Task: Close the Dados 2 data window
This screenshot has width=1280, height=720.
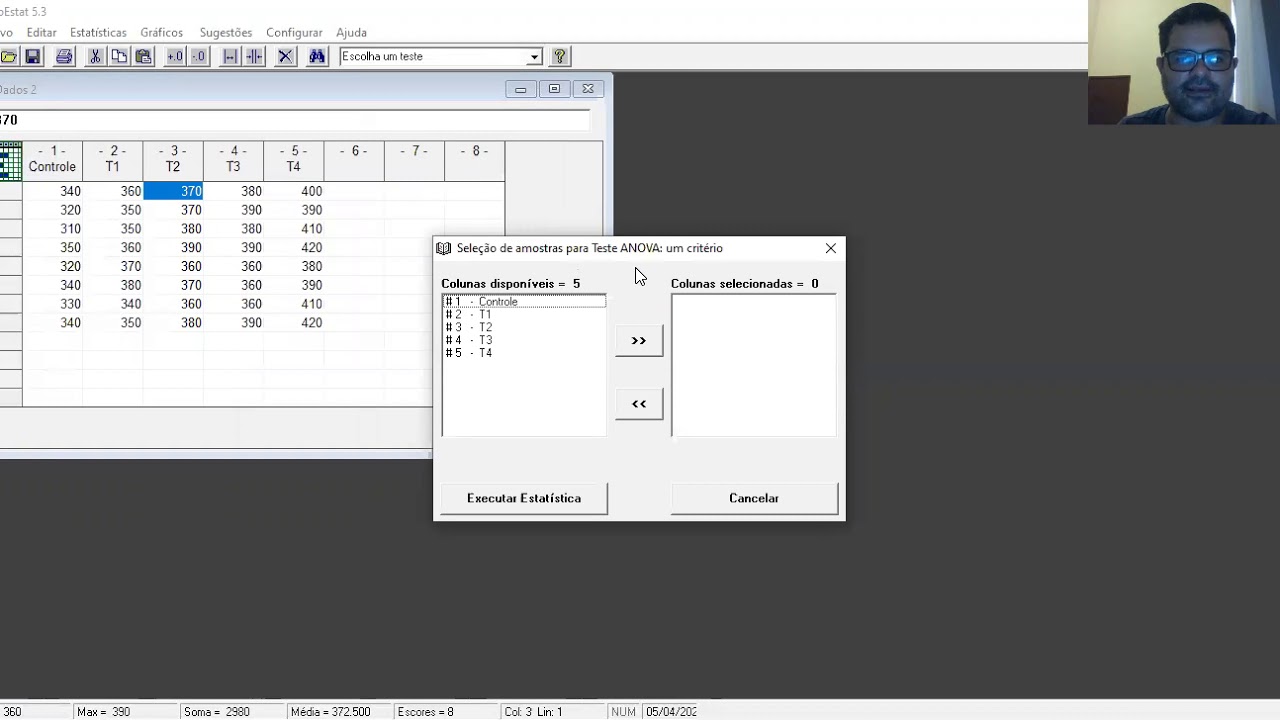Action: [588, 89]
